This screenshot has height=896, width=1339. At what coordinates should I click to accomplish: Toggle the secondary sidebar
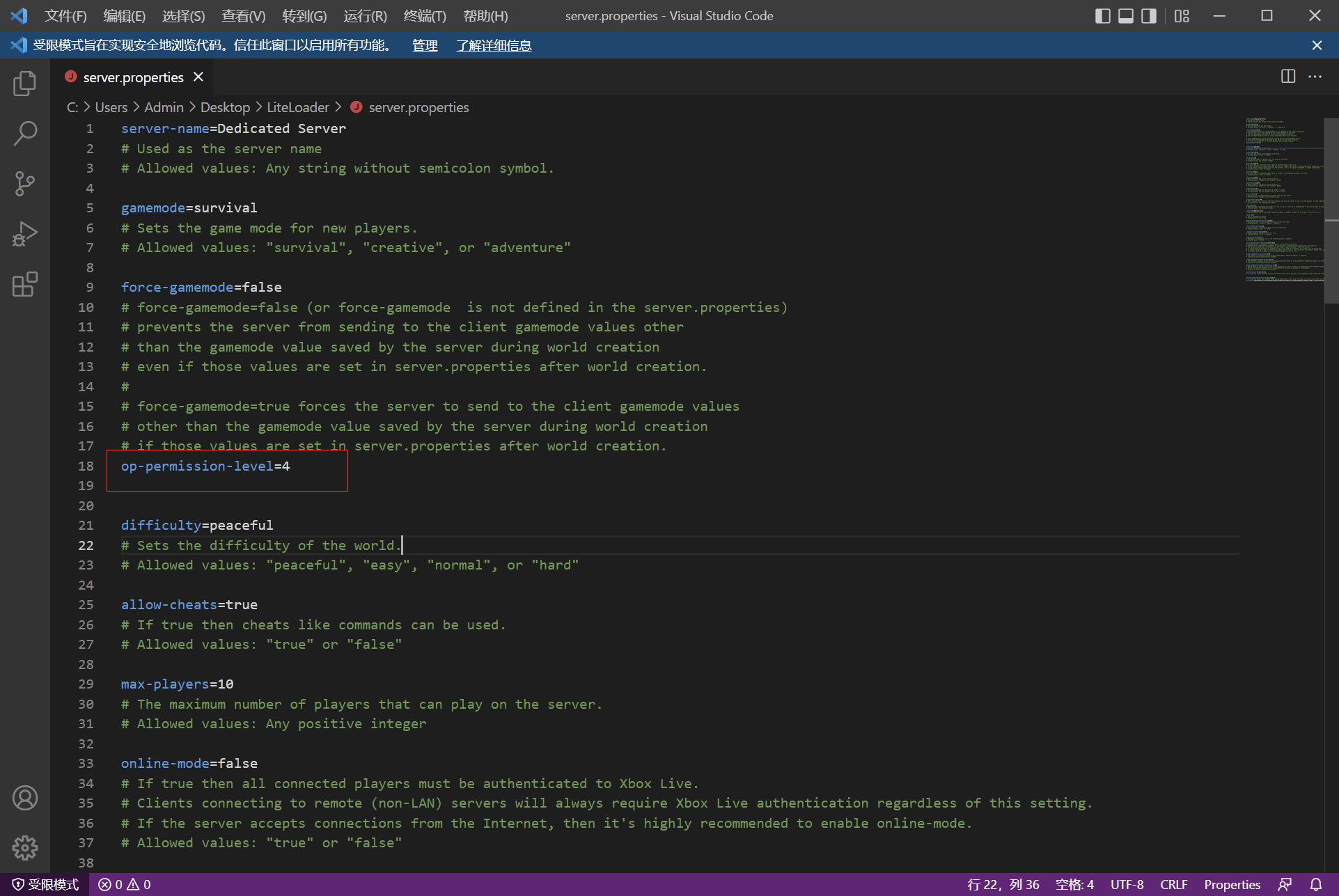pos(1149,15)
